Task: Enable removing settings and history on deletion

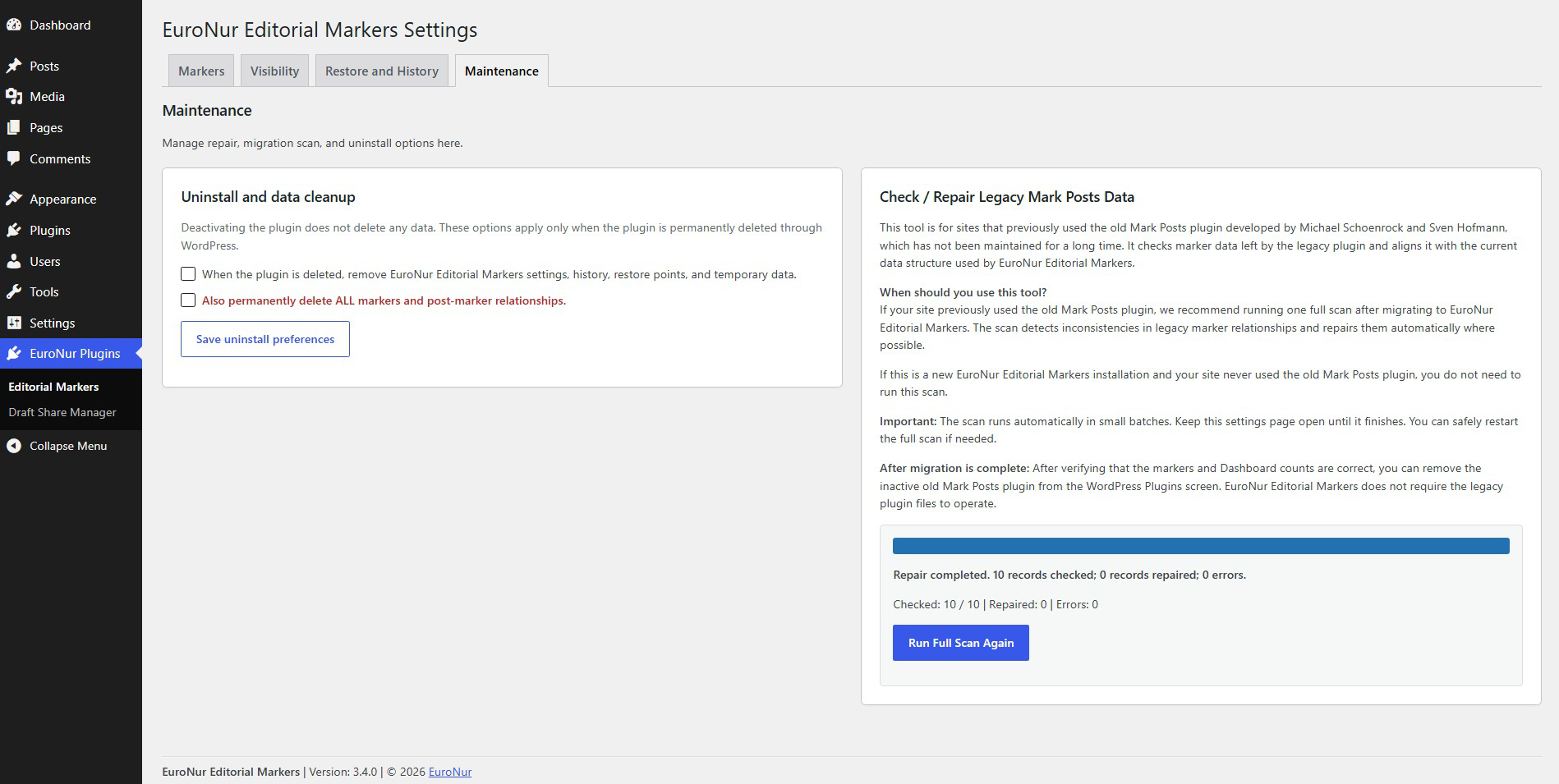Action: pyautogui.click(x=188, y=274)
